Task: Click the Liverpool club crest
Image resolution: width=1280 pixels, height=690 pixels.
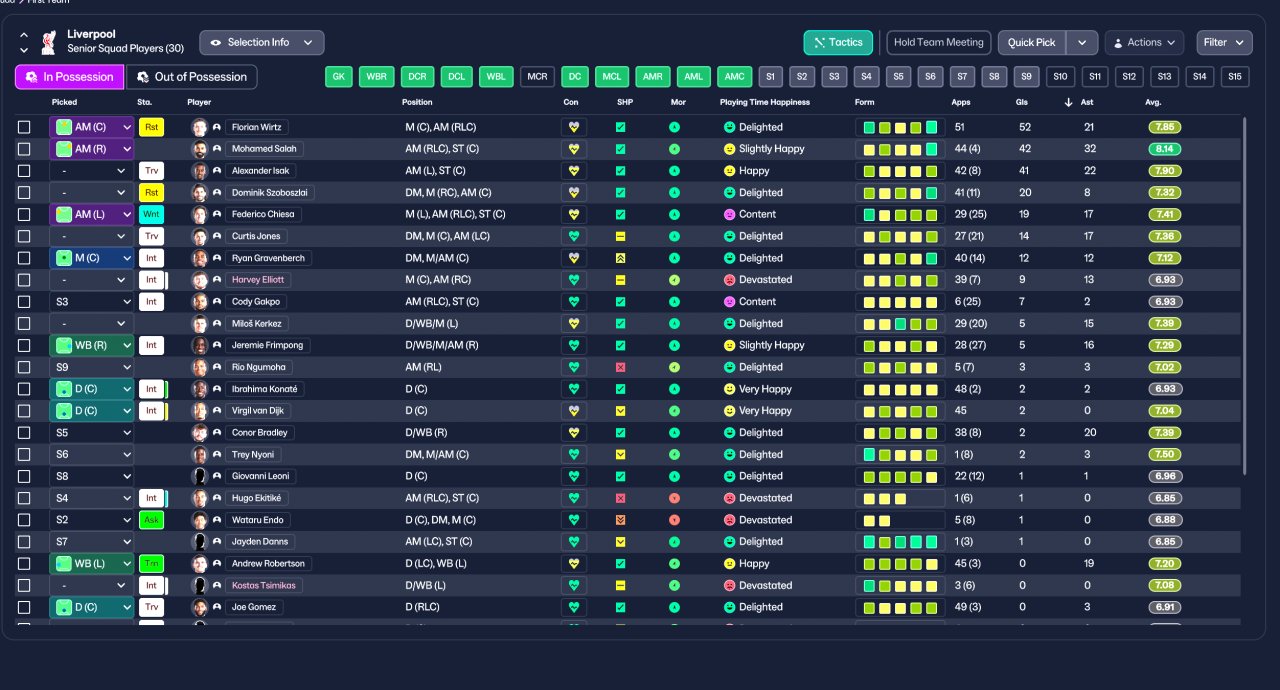Action: pos(48,42)
